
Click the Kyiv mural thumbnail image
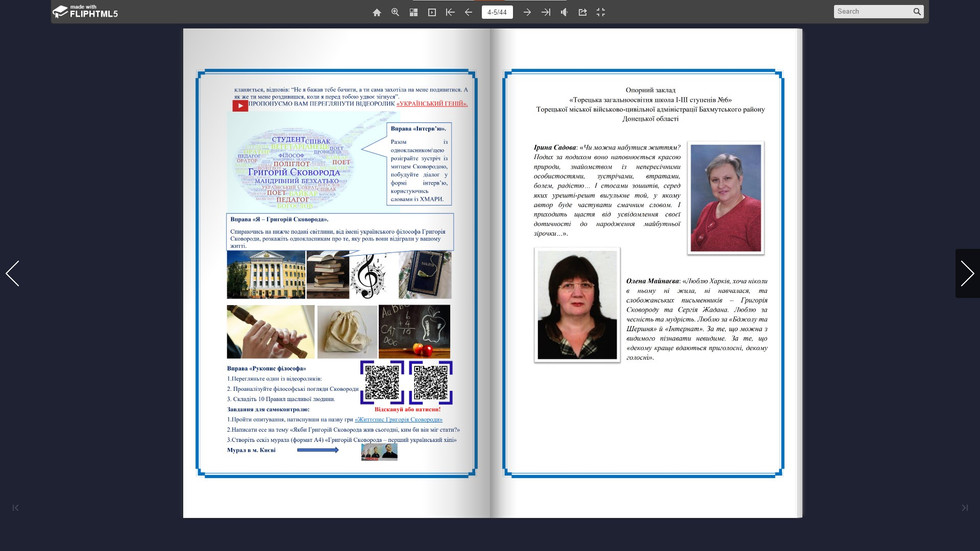(x=379, y=452)
